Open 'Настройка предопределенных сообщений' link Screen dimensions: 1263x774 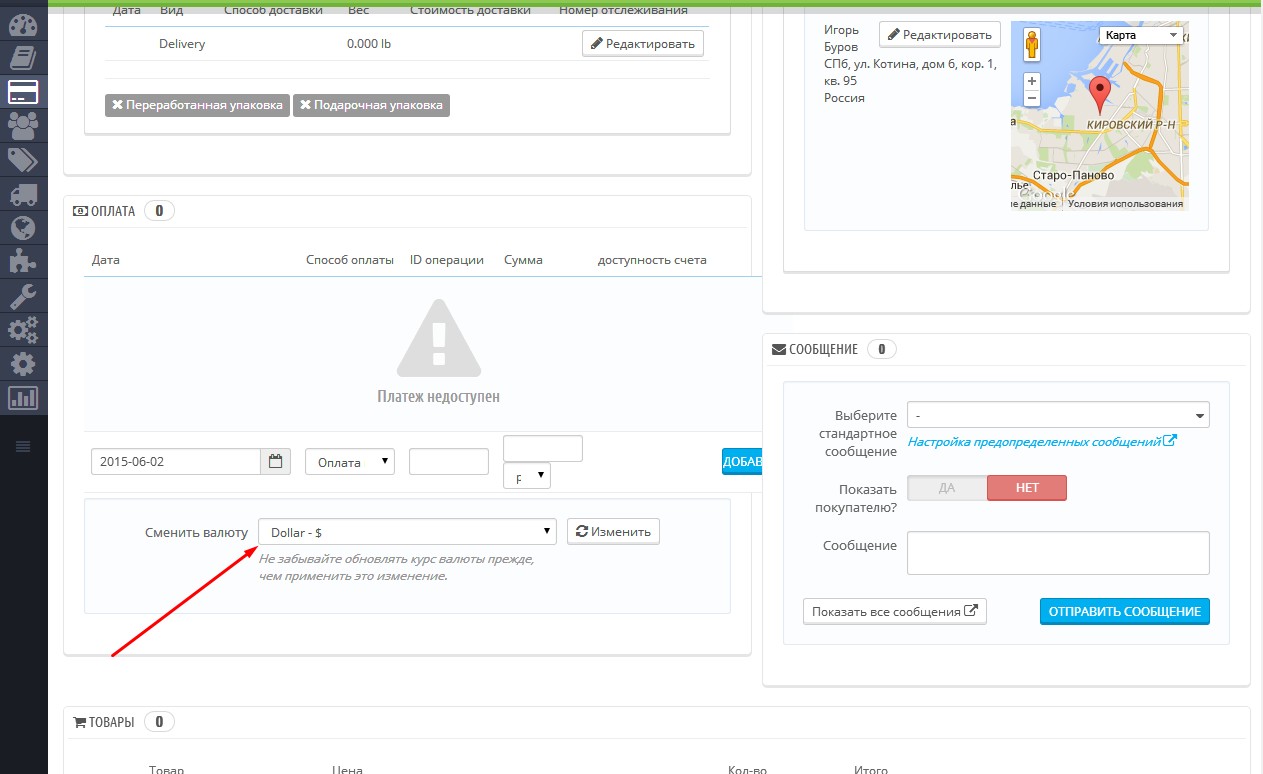point(1042,441)
